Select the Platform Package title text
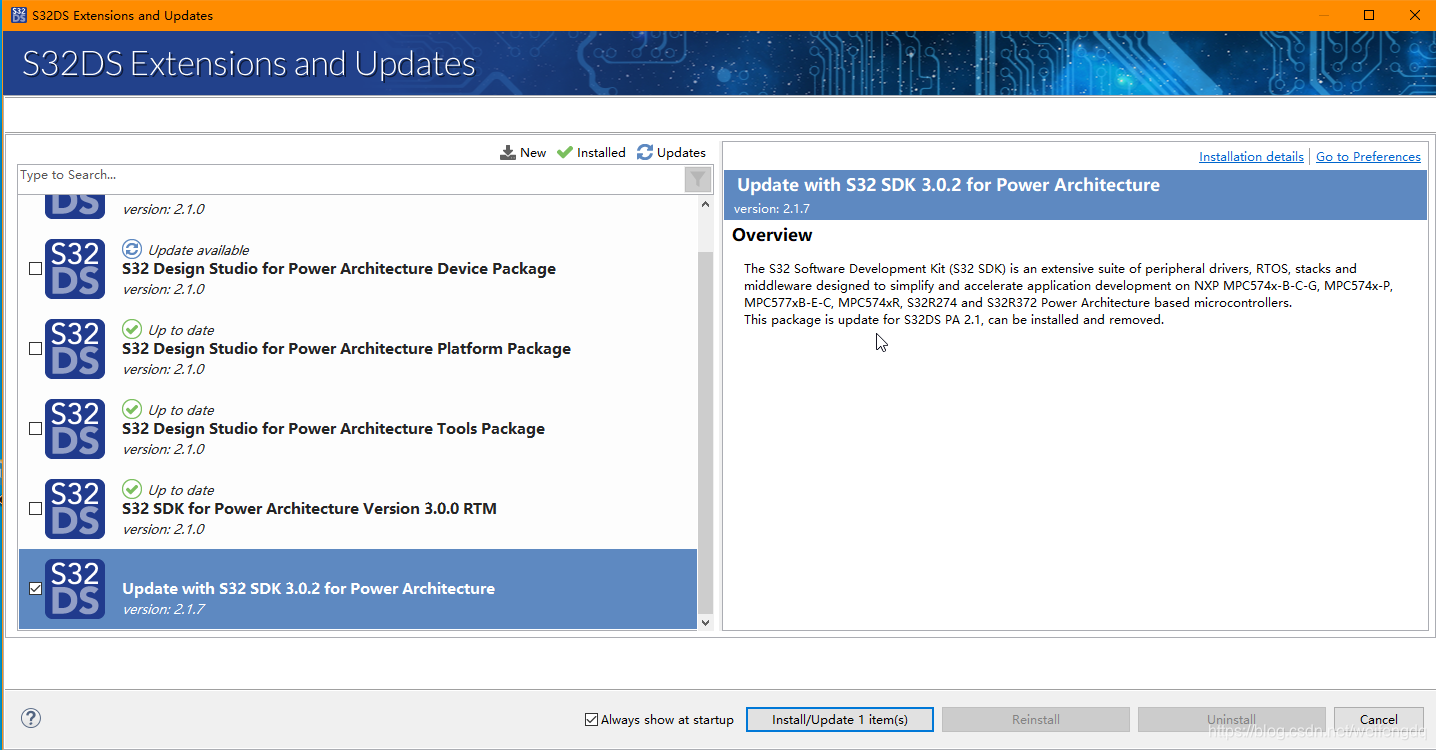Viewport: 1436px width, 750px height. tap(346, 349)
